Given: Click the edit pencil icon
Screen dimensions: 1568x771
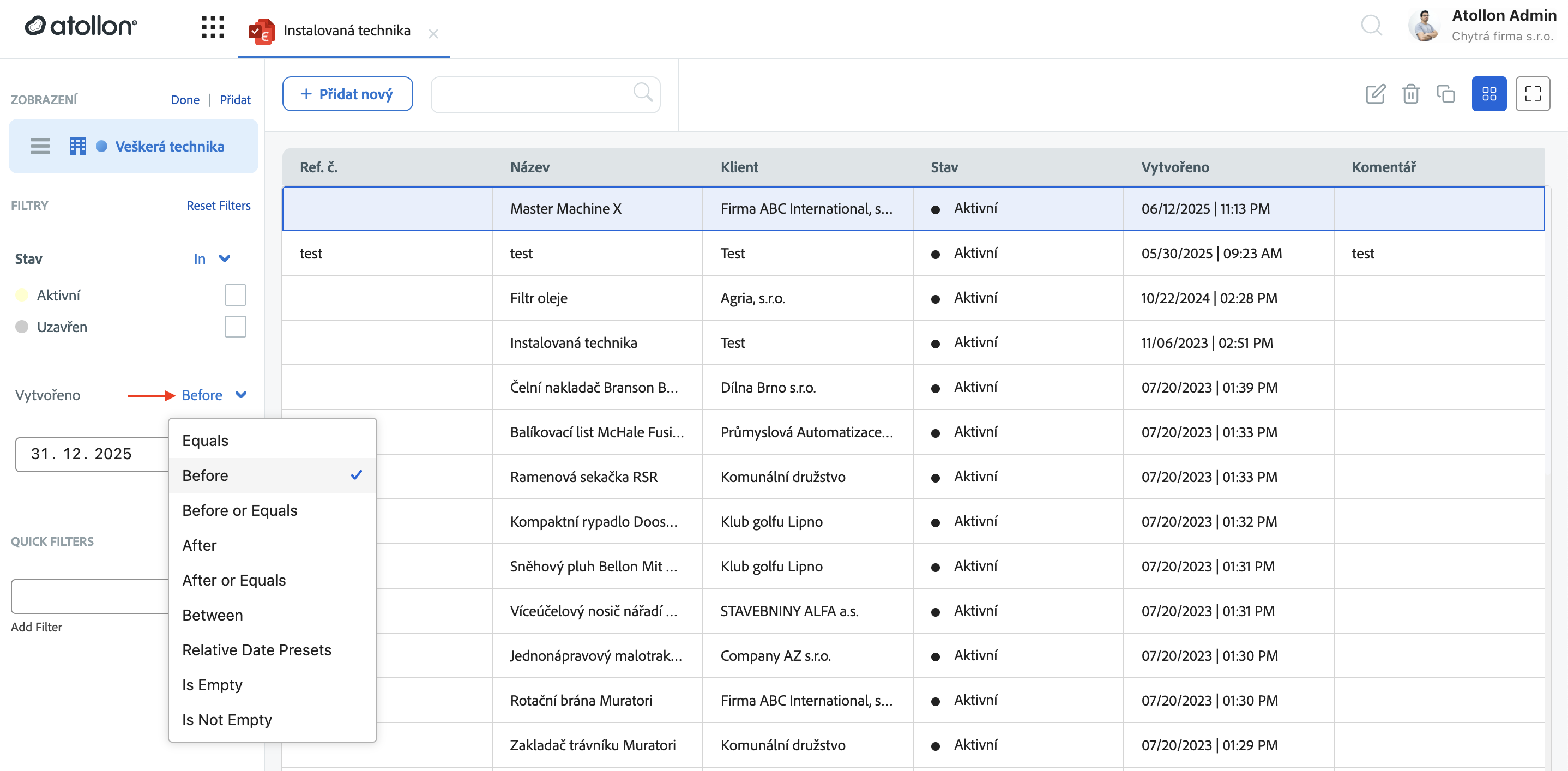Looking at the screenshot, I should click(1375, 94).
